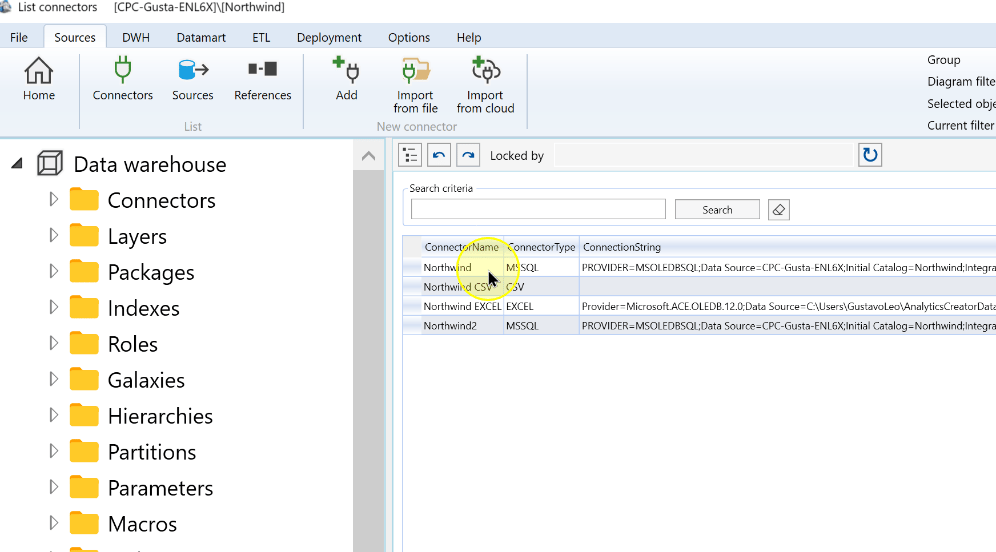The image size is (996, 552).
Task: Expand the Packages tree node
Action: pos(54,271)
